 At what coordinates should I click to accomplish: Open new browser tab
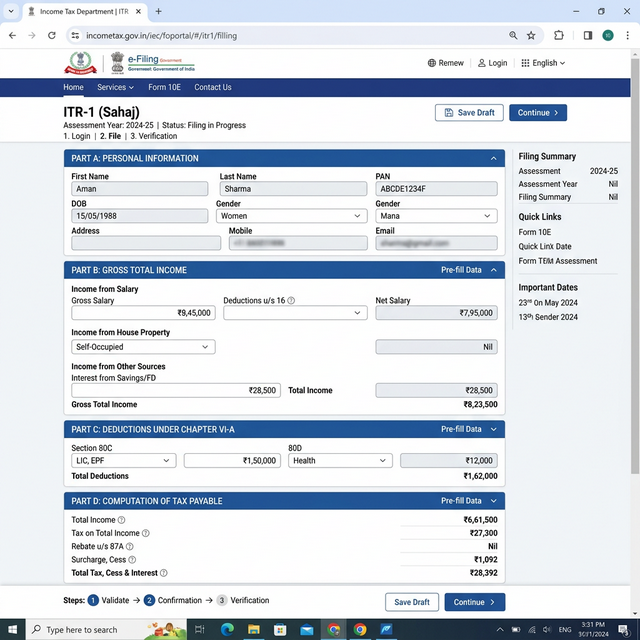(x=158, y=11)
